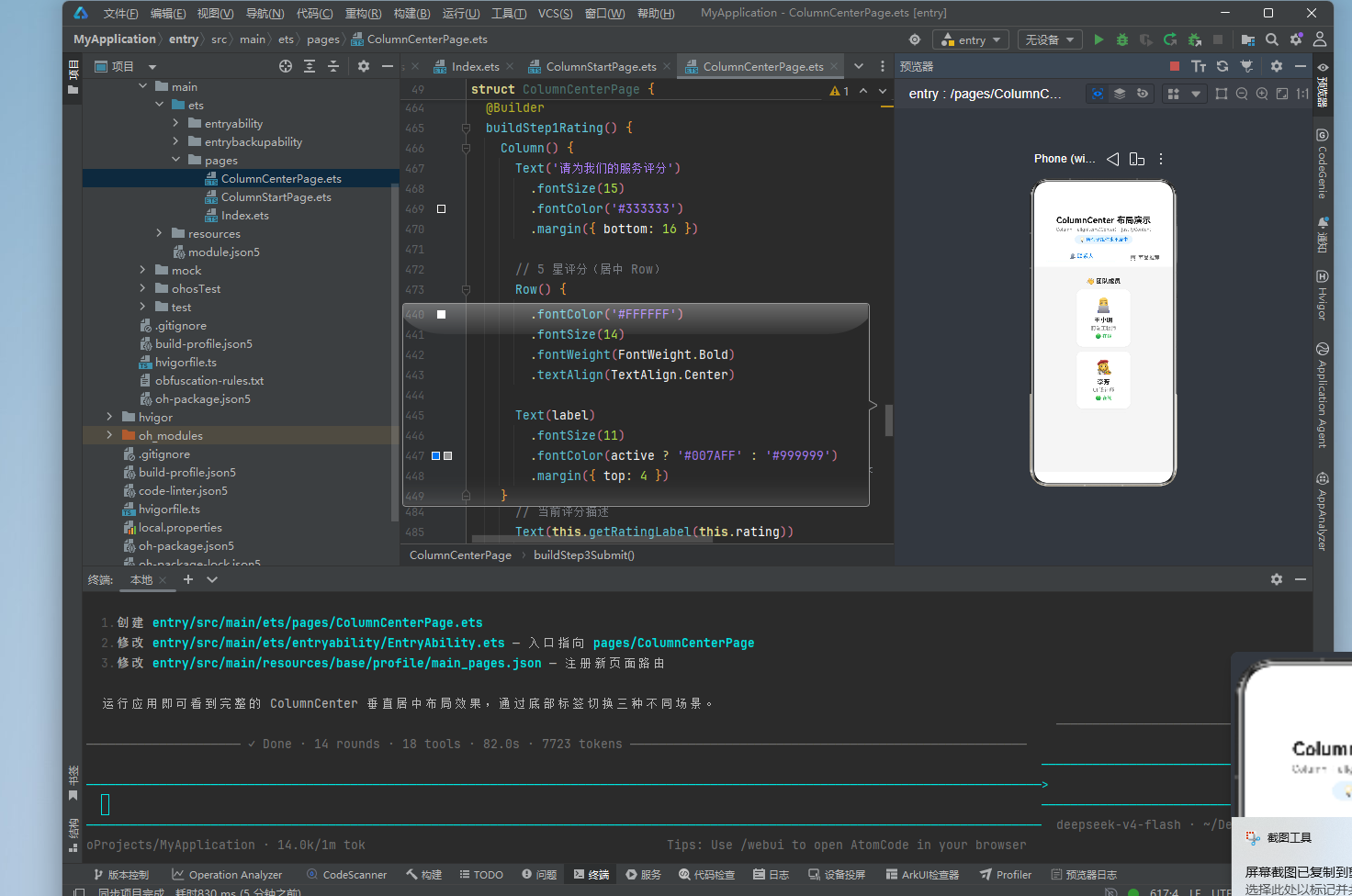Open the CodeScanner tool window
Viewport: 1352px width, 896px height.
pyautogui.click(x=346, y=875)
